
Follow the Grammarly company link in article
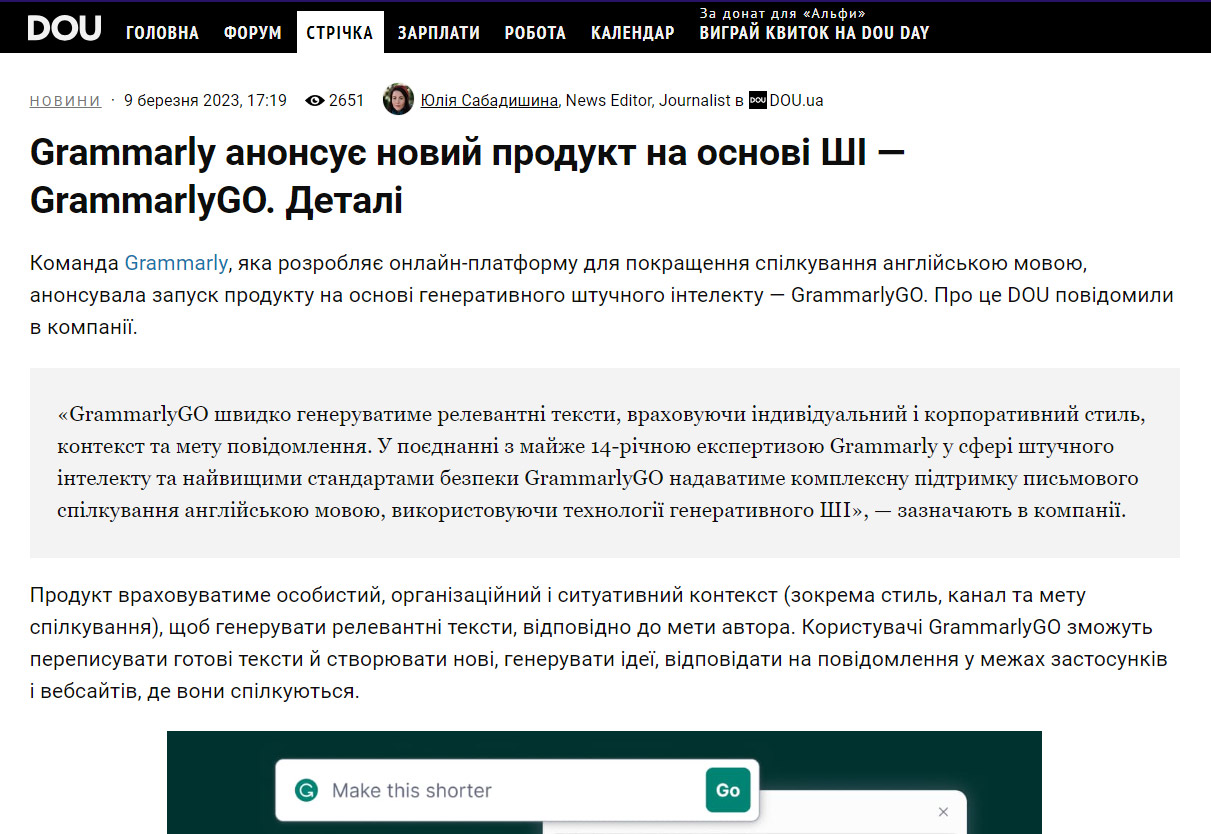pyautogui.click(x=176, y=264)
